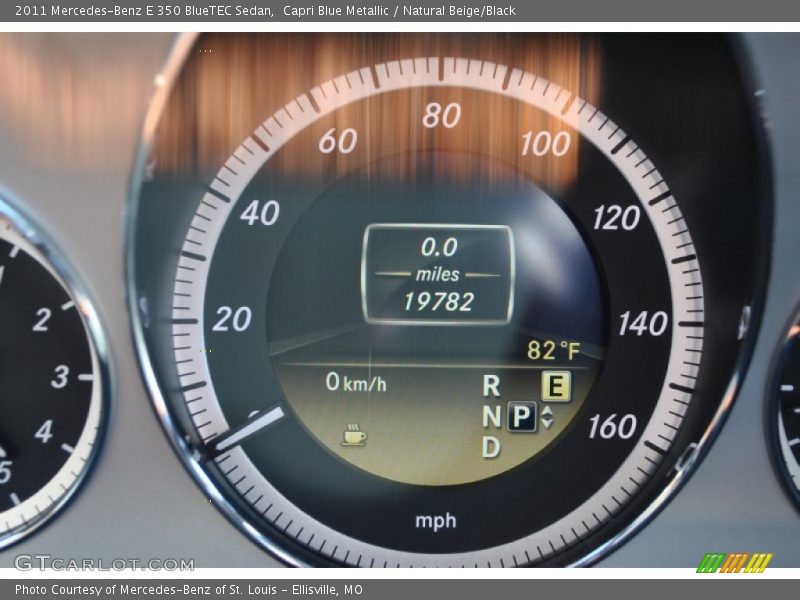Click the "0 km/h" digital speed readout

tap(356, 382)
